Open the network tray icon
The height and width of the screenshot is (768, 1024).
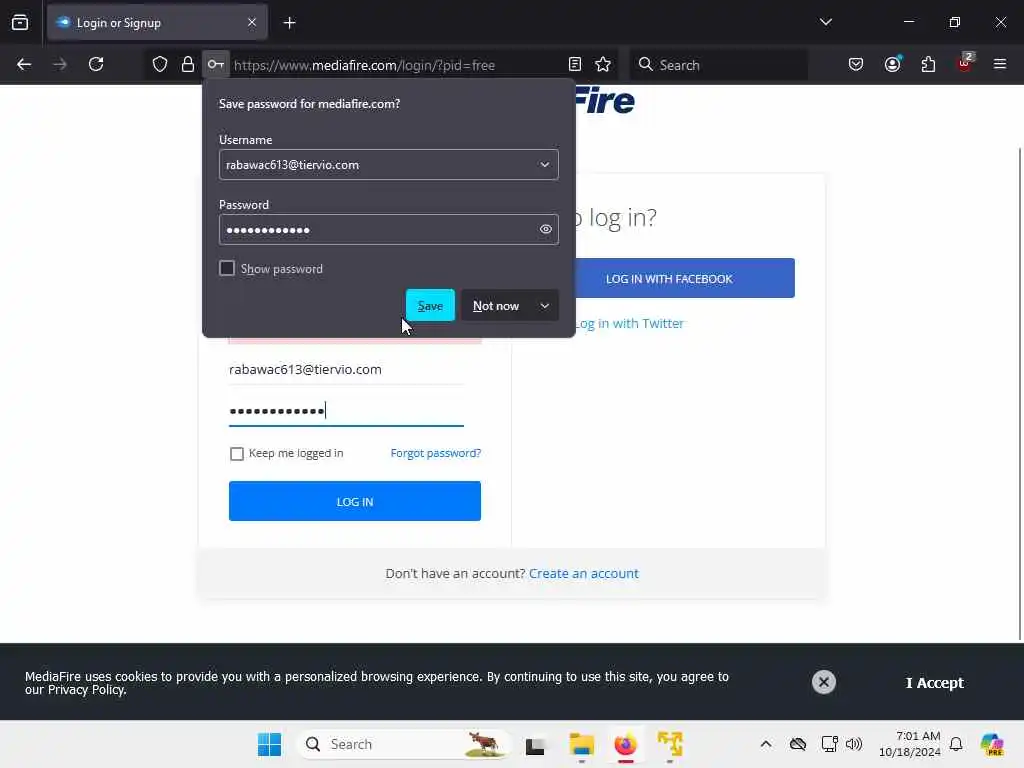[x=829, y=744]
